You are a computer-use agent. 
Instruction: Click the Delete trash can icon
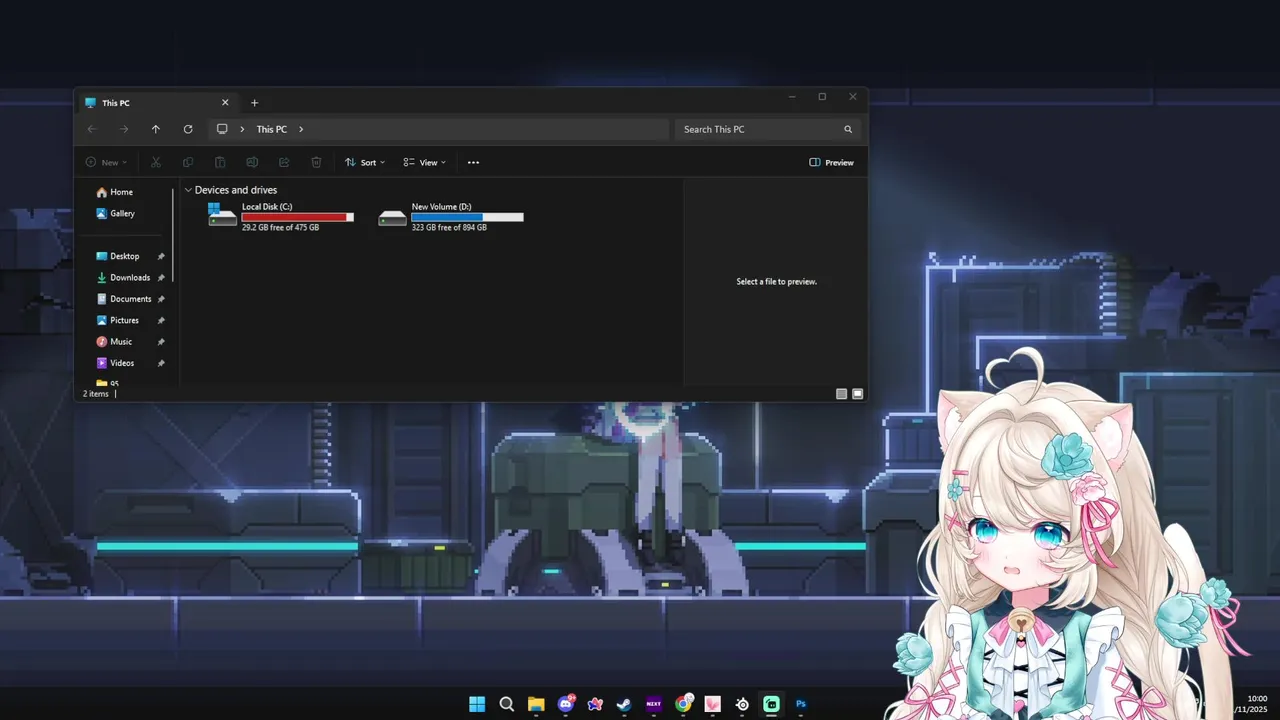316,162
